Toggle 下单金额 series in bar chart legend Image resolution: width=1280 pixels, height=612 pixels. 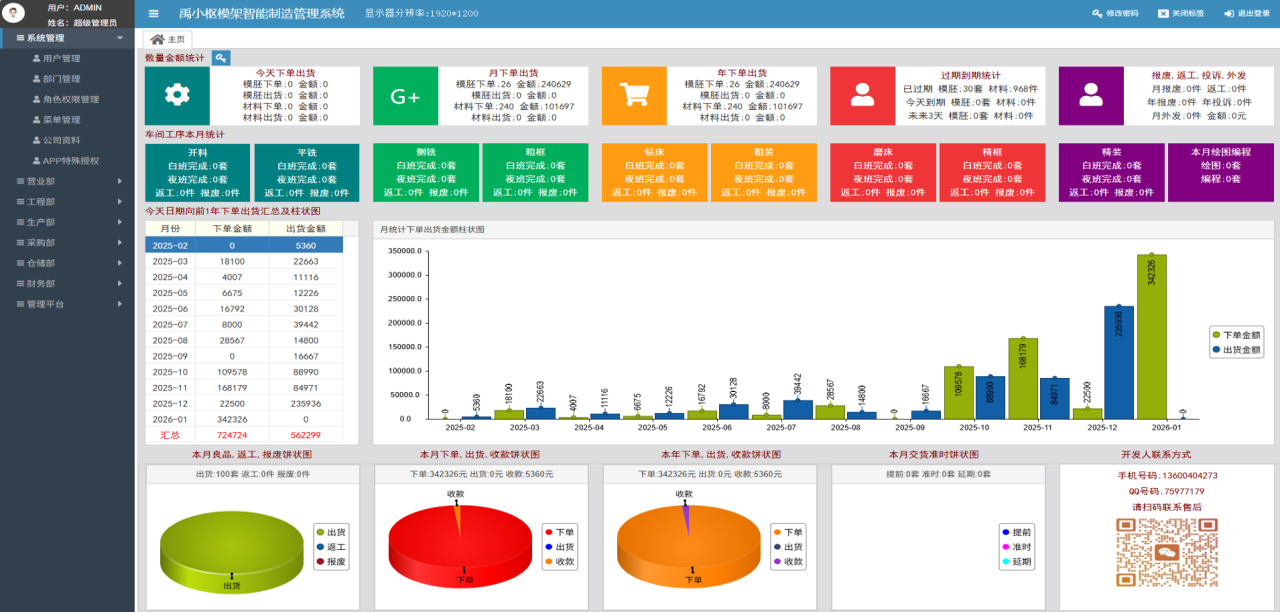point(1236,334)
